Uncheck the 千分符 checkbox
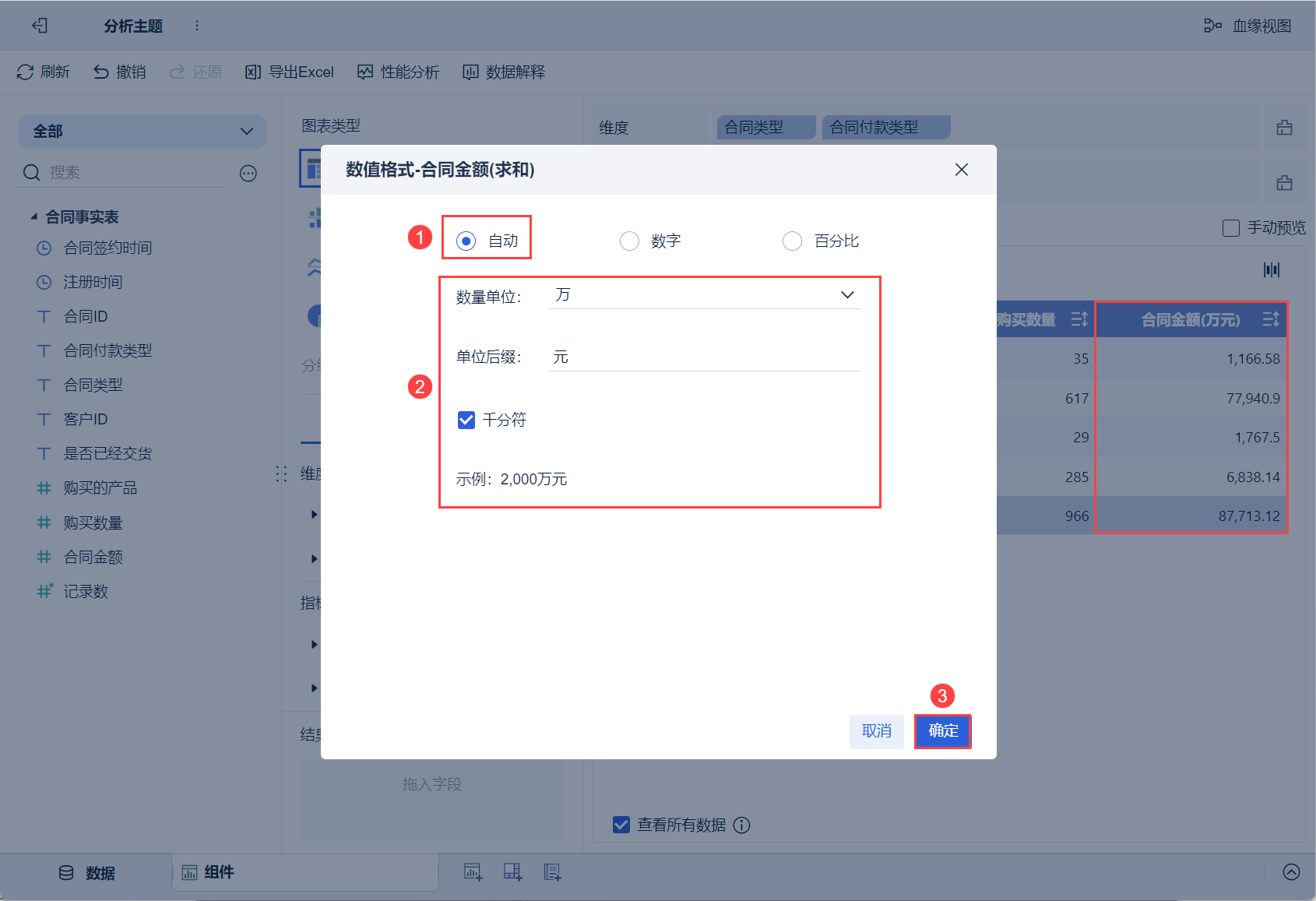The width and height of the screenshot is (1316, 901). click(466, 420)
